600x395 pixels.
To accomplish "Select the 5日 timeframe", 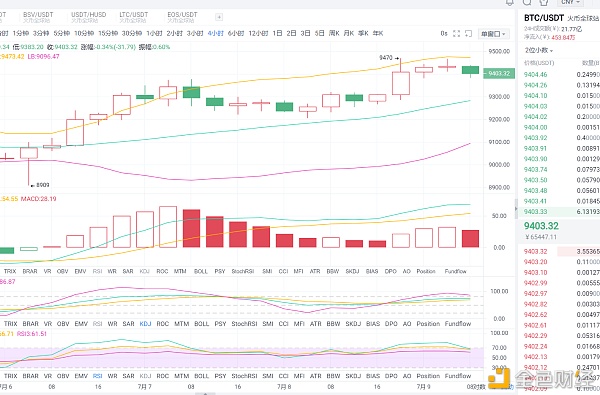I will [320, 33].
